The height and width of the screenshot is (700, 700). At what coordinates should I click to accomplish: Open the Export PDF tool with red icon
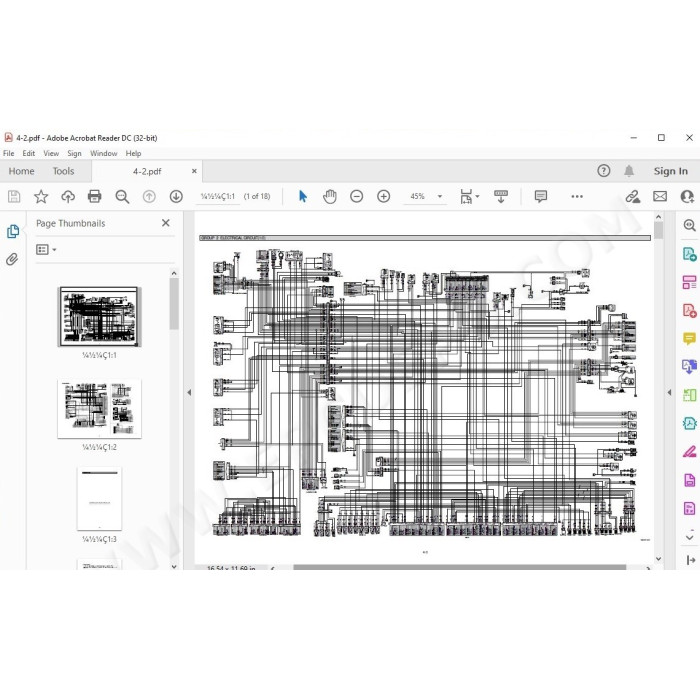[x=689, y=311]
